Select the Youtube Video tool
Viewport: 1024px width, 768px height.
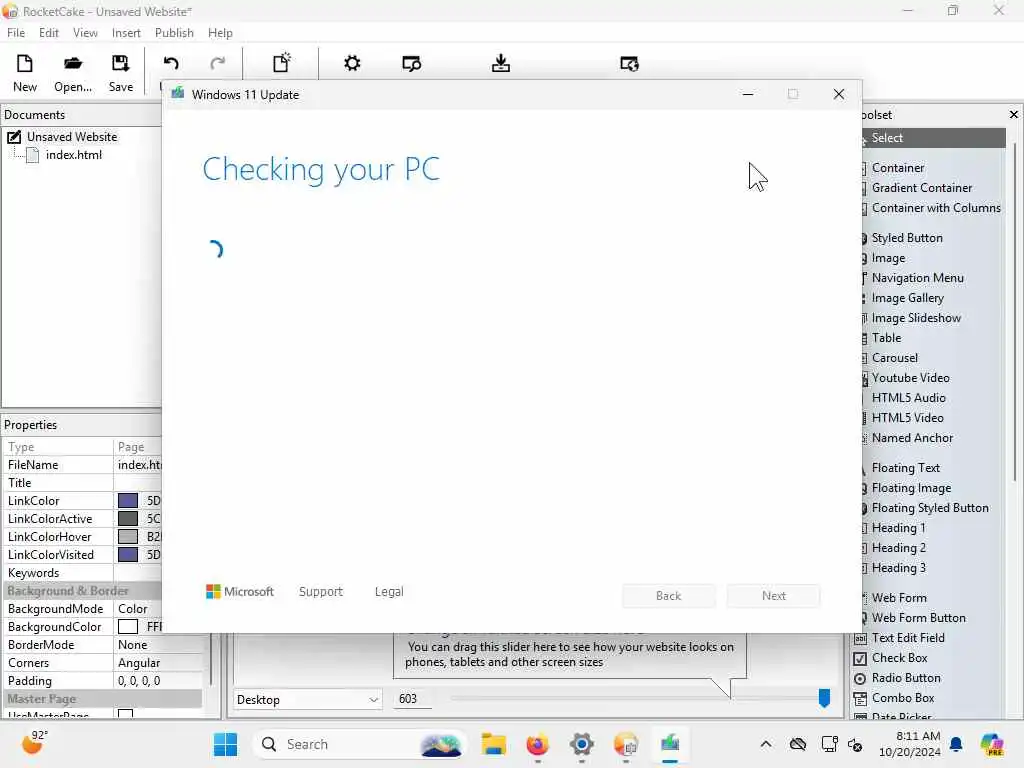coord(910,377)
